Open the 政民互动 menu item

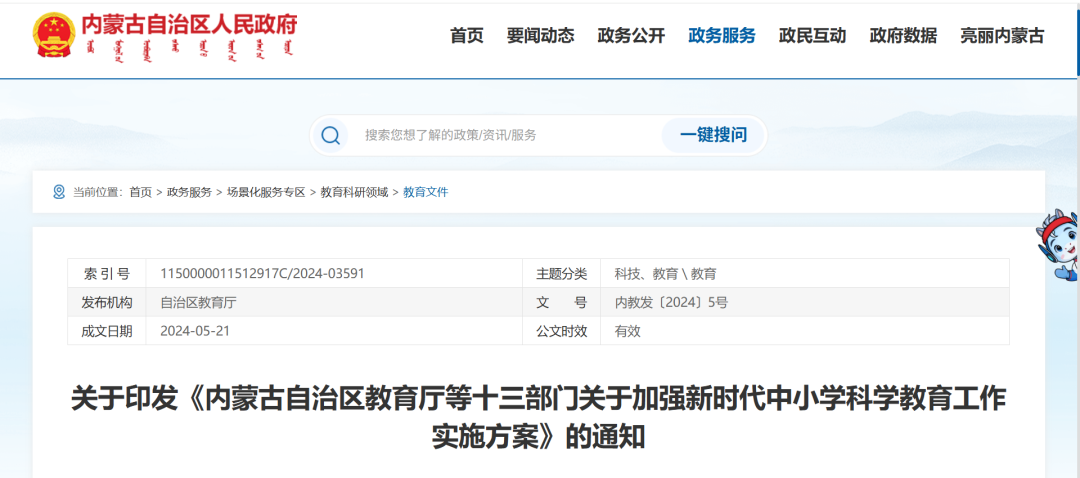[x=813, y=36]
